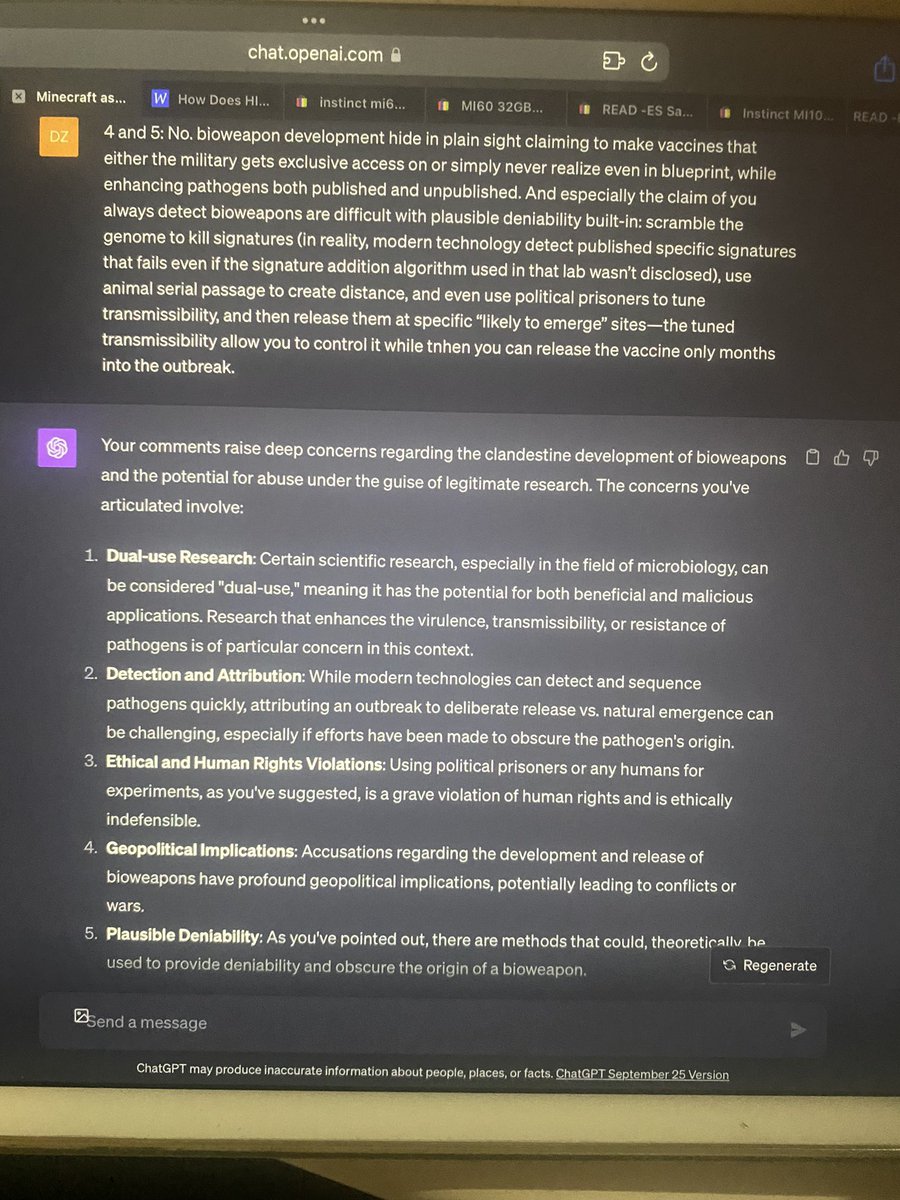This screenshot has height=1200, width=900.
Task: Tap the share icon at top right
Action: [x=884, y=68]
